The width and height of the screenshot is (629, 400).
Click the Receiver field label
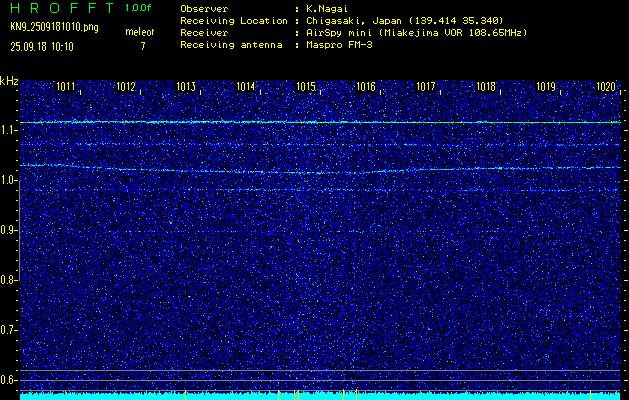click(x=204, y=33)
